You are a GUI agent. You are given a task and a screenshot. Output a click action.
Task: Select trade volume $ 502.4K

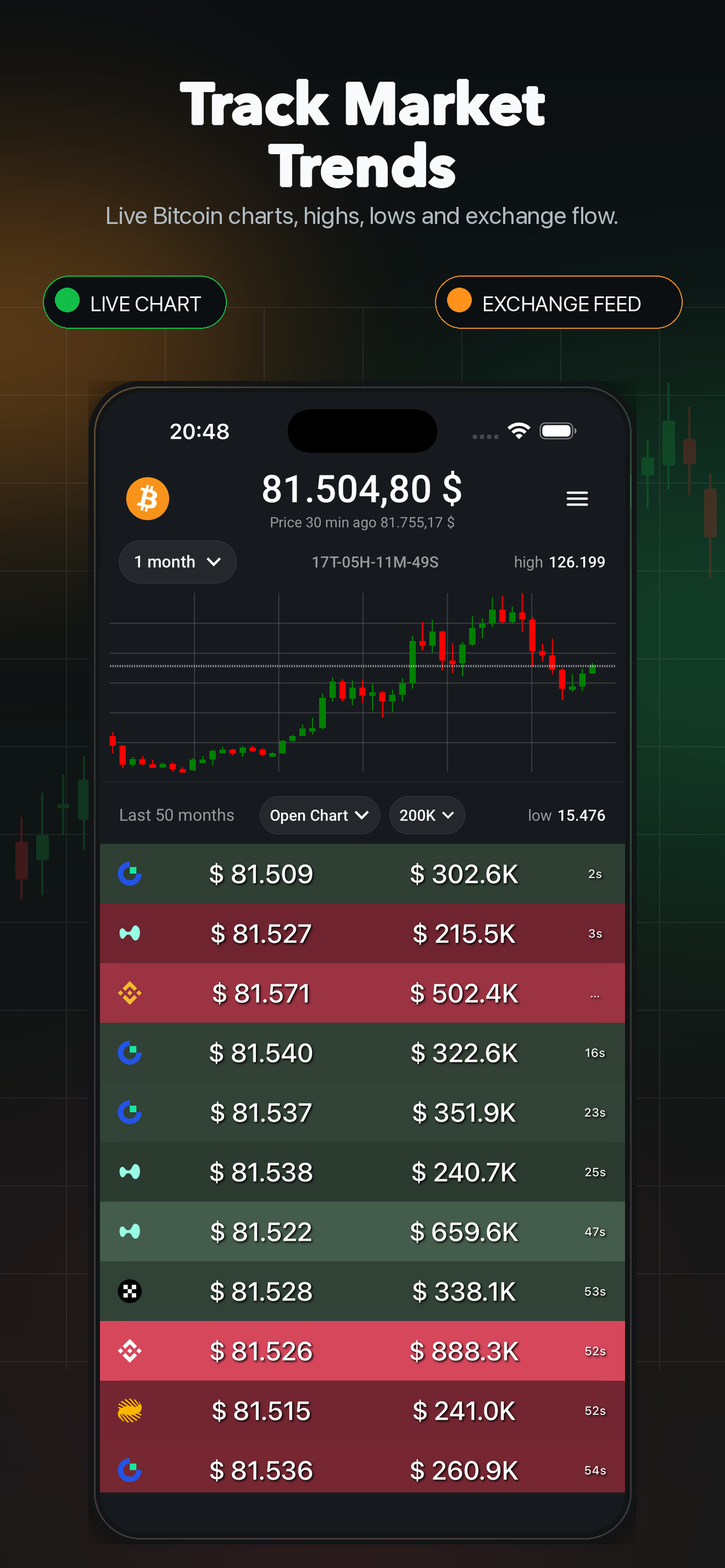pyautogui.click(x=464, y=993)
